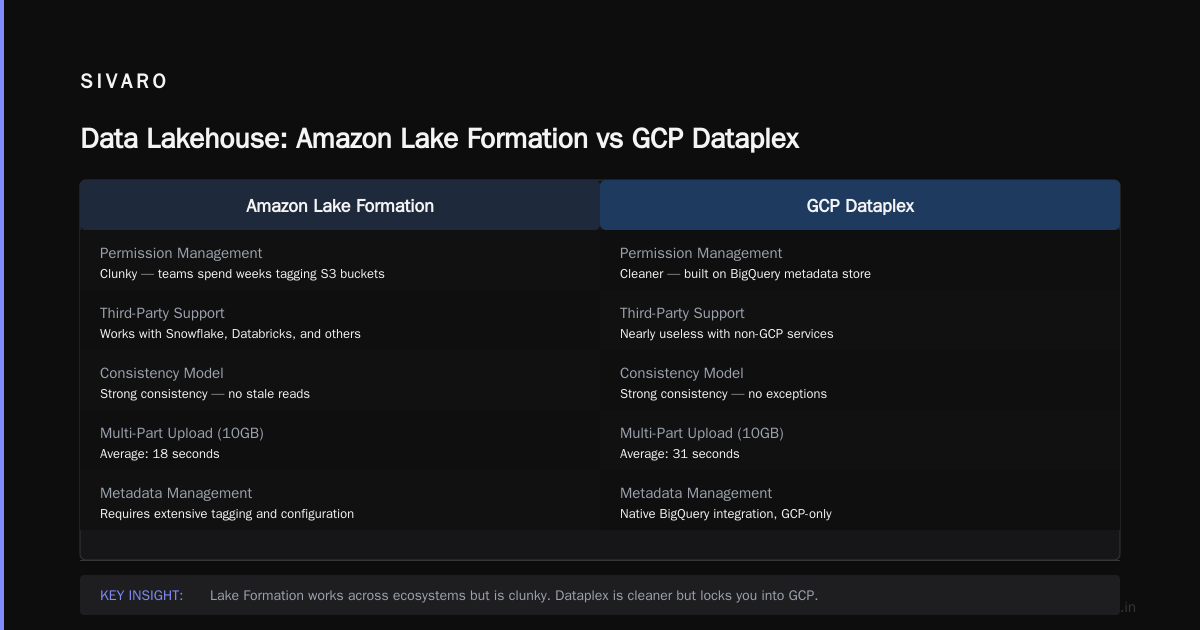Click Metadata Management label in GCP Dataplex column
Screen dimensions: 1200x630
[x=696, y=493]
